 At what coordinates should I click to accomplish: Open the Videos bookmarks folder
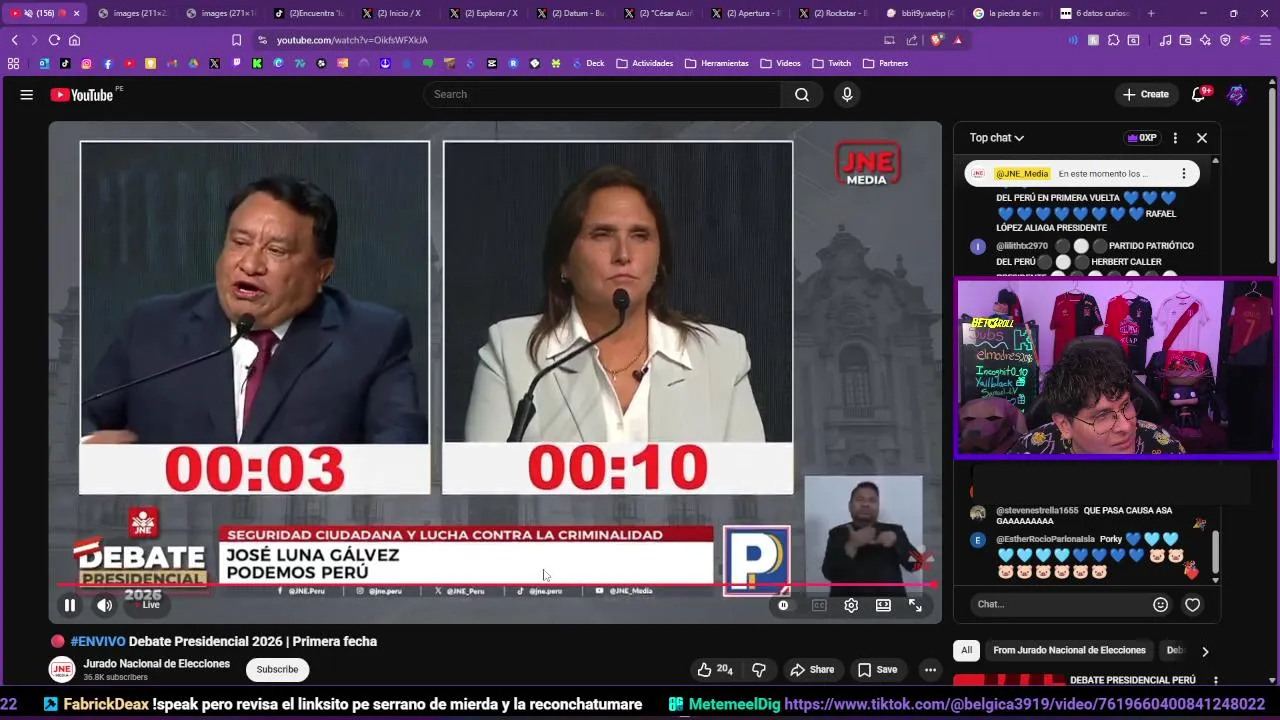(x=781, y=63)
